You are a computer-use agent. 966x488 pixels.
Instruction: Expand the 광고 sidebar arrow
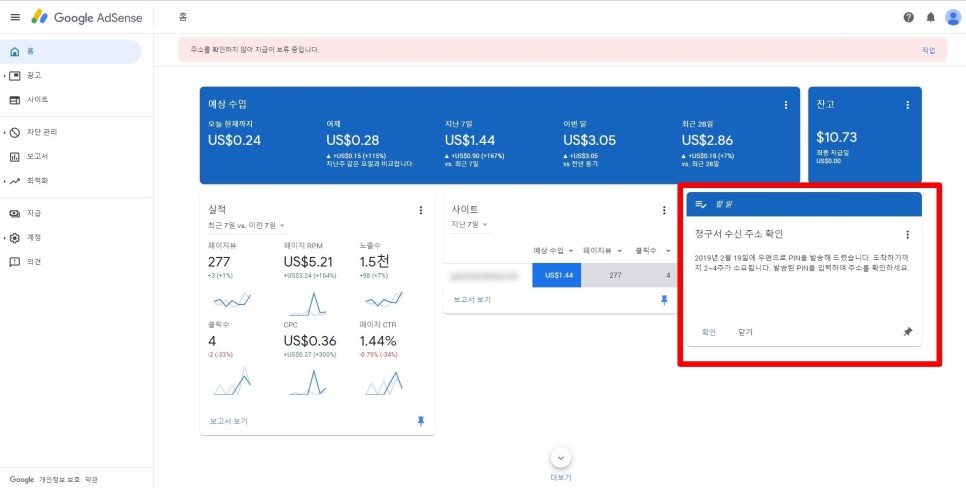(5, 76)
